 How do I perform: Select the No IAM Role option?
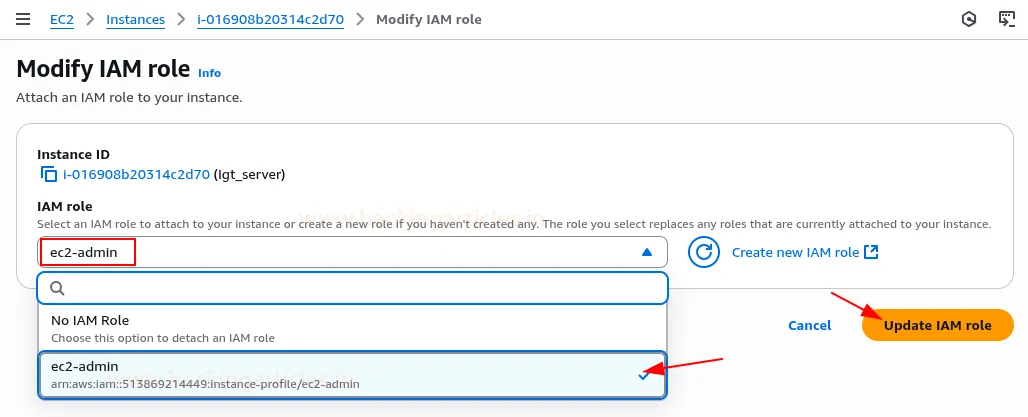pos(352,328)
